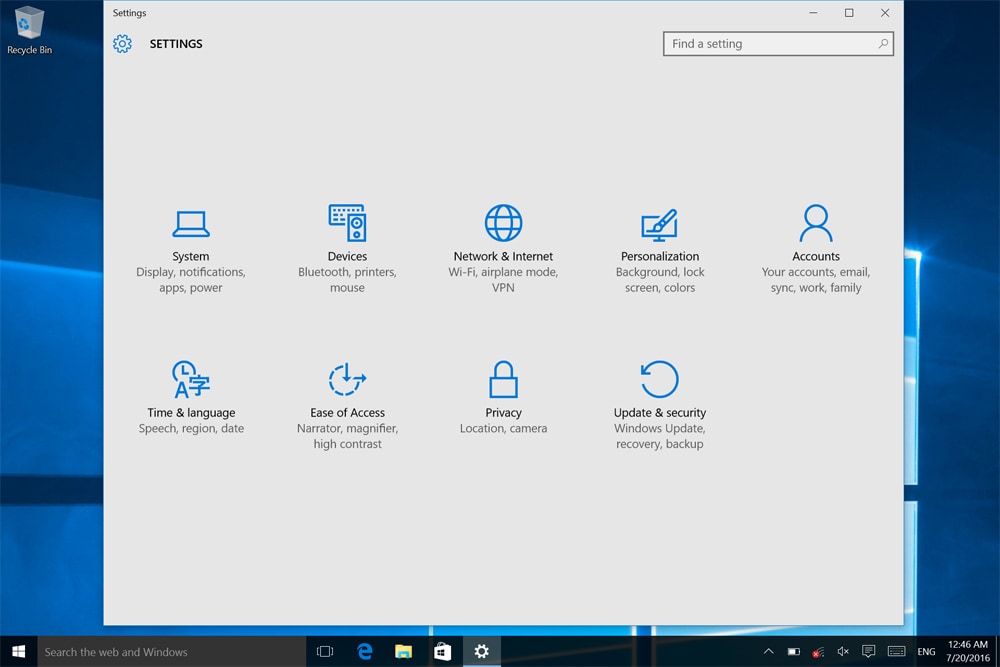
Task: Click inside the Find a setting box
Action: click(765, 44)
